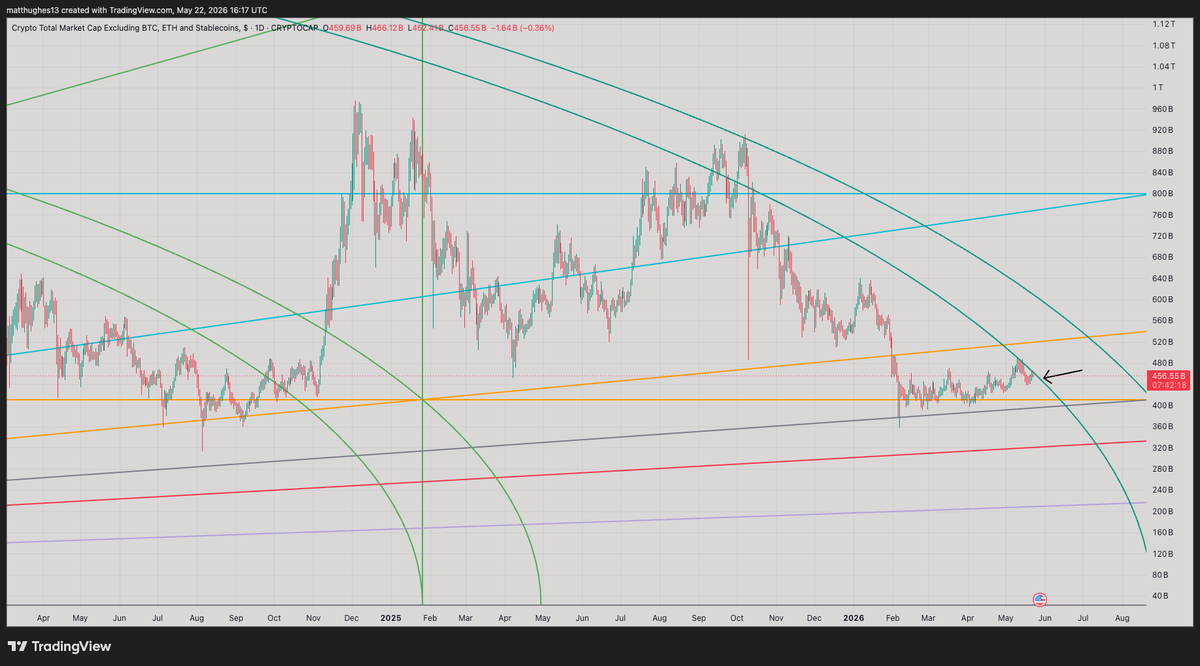The height and width of the screenshot is (666, 1200).
Task: Click the 2025 label on time axis
Action: pos(391,619)
